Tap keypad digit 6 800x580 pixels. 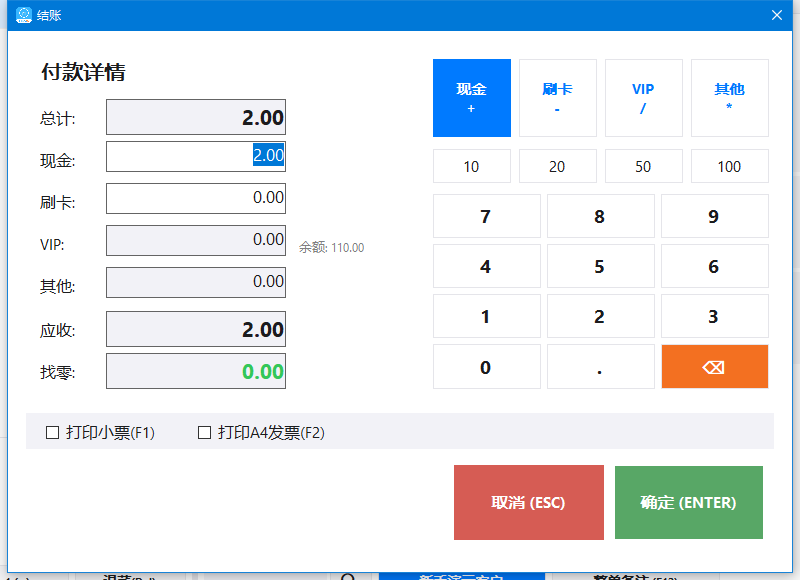(x=714, y=266)
